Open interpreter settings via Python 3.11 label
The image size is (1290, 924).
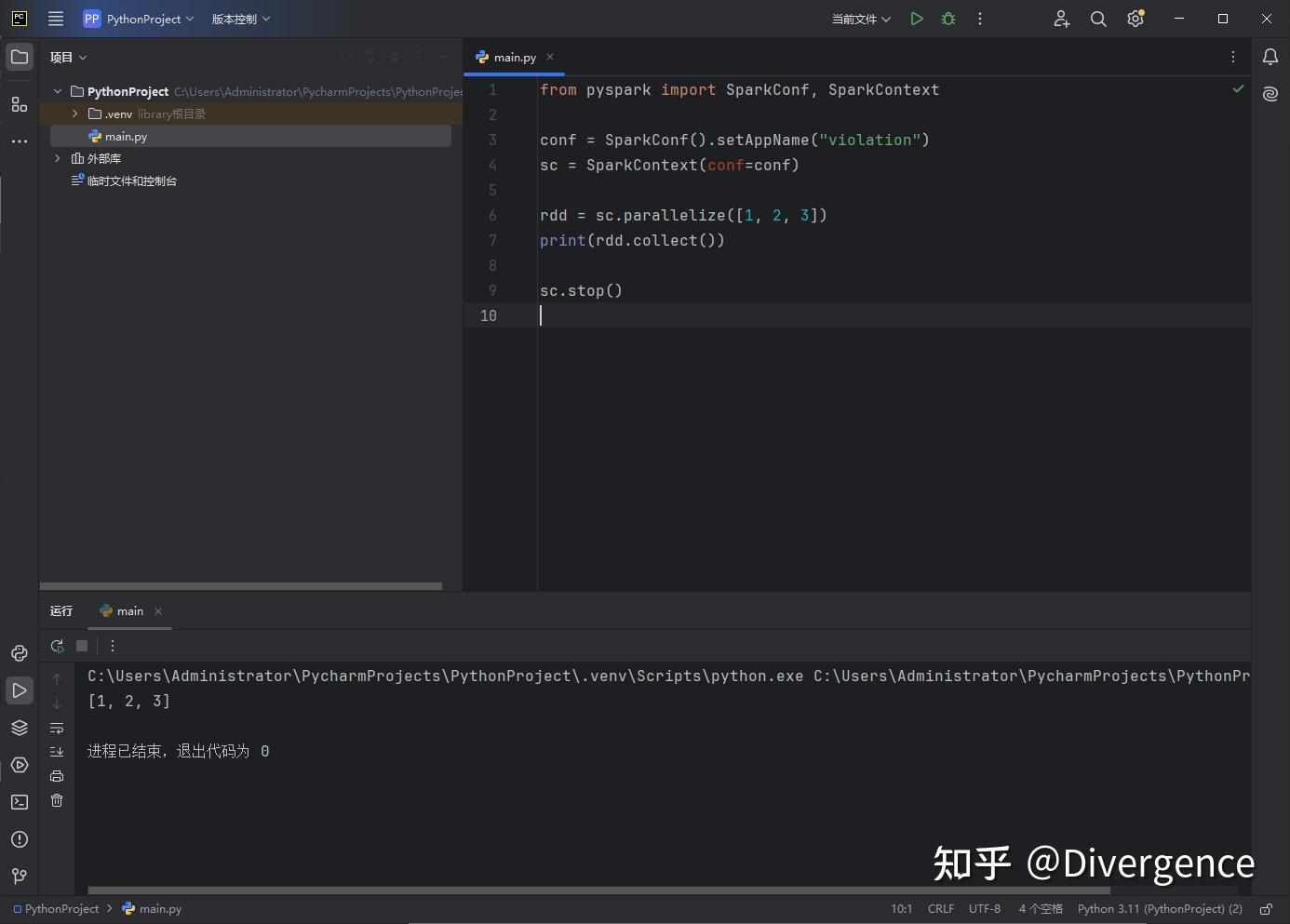coord(1160,909)
